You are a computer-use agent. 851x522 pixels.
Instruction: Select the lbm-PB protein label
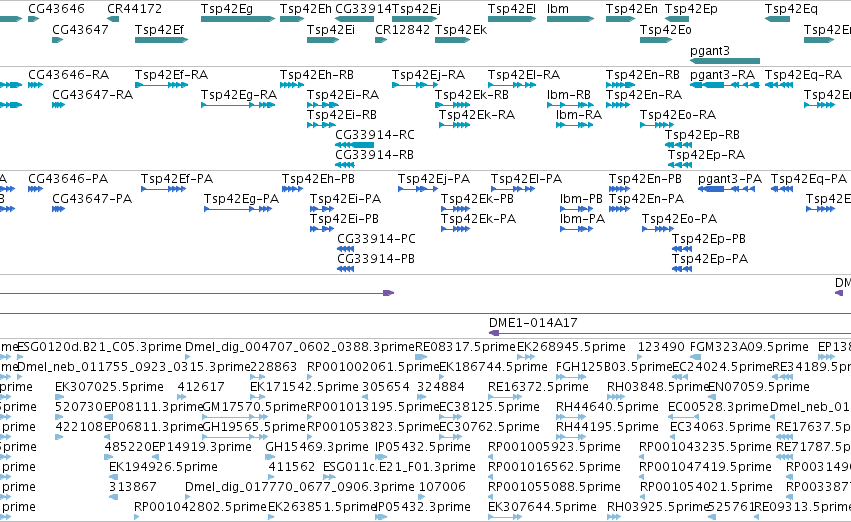tap(581, 199)
